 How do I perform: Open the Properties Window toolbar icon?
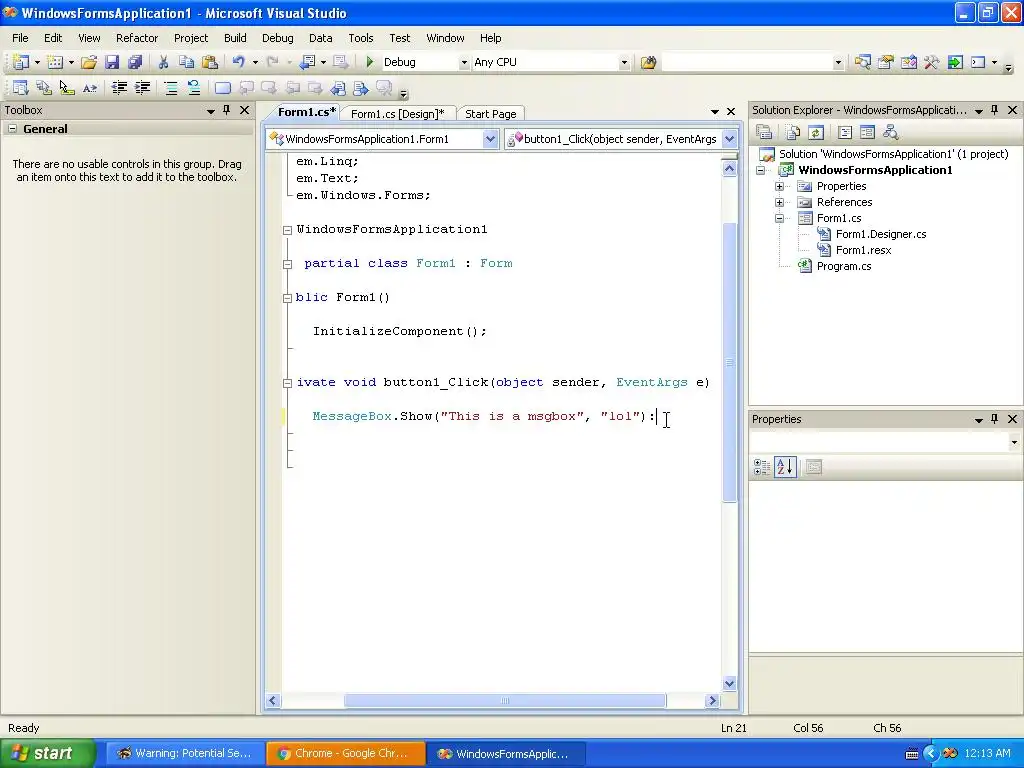[886, 62]
